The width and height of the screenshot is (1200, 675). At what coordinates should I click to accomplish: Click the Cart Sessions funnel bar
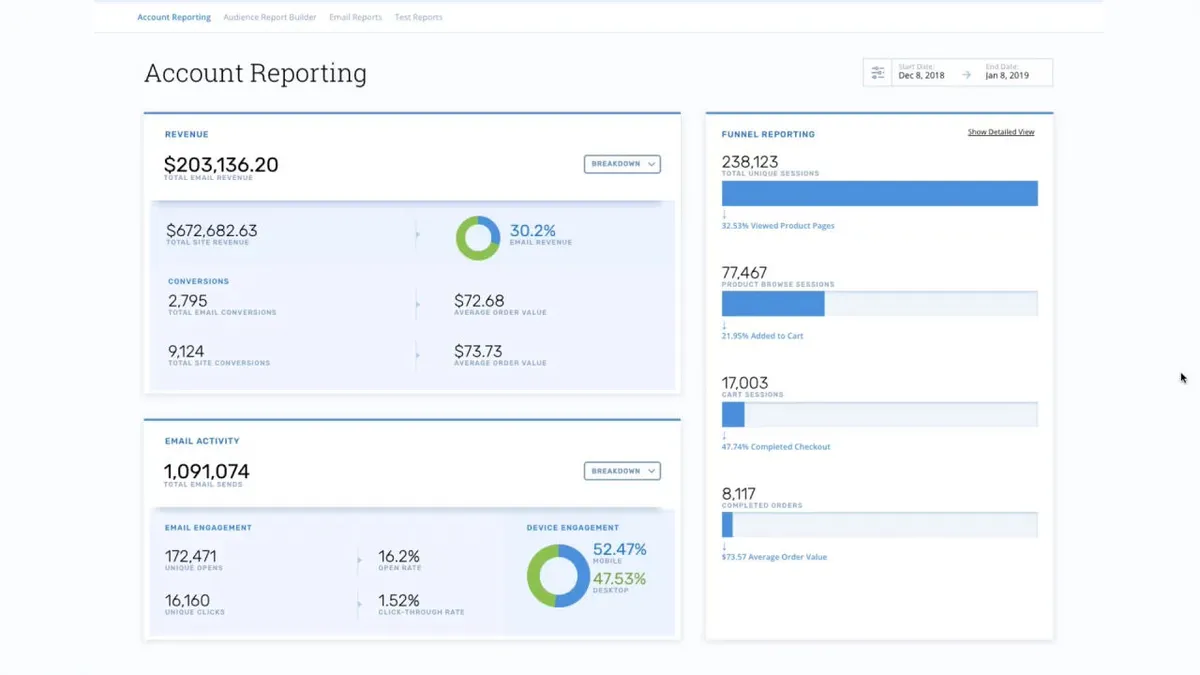pyautogui.click(x=879, y=414)
